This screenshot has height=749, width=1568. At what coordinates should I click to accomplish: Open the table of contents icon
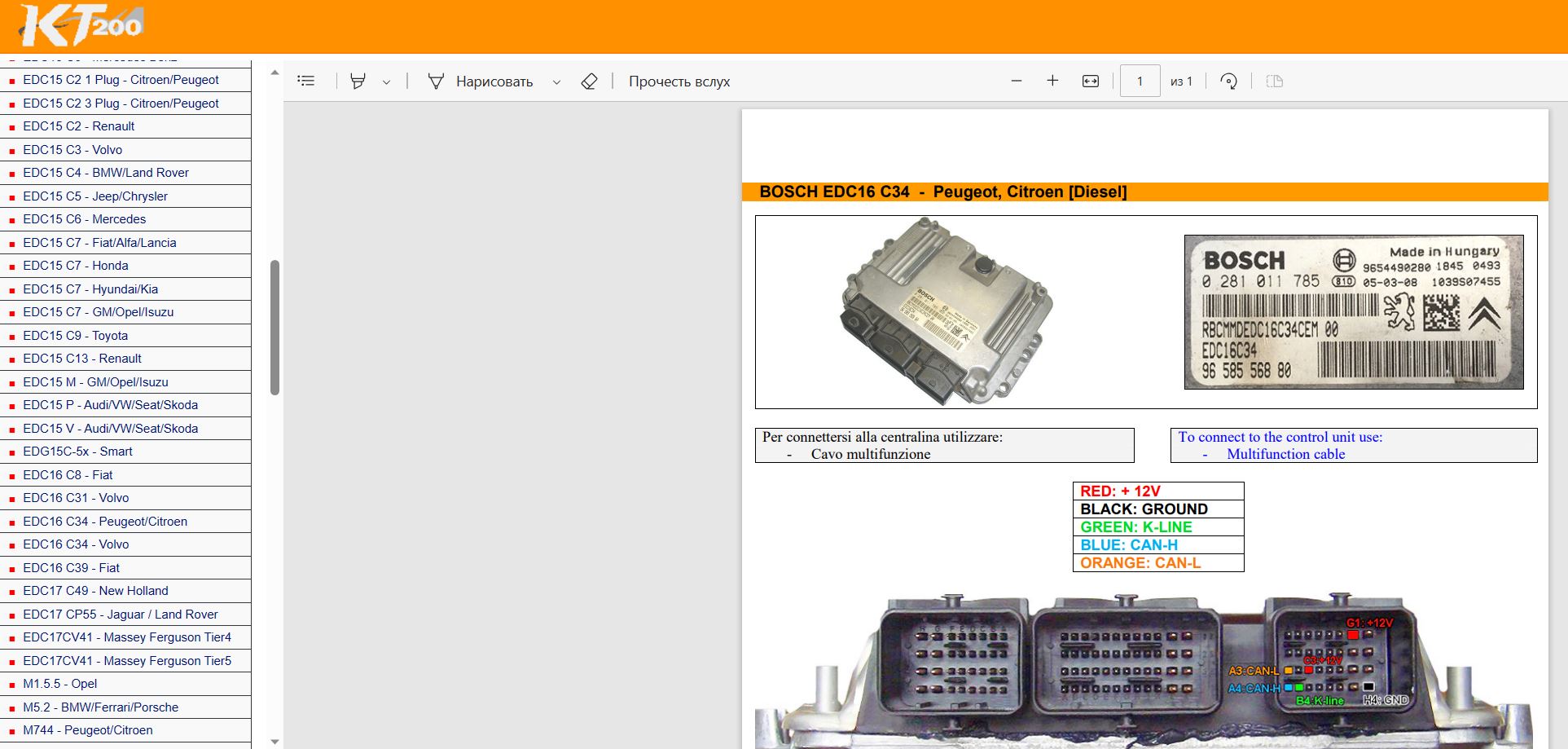click(306, 81)
